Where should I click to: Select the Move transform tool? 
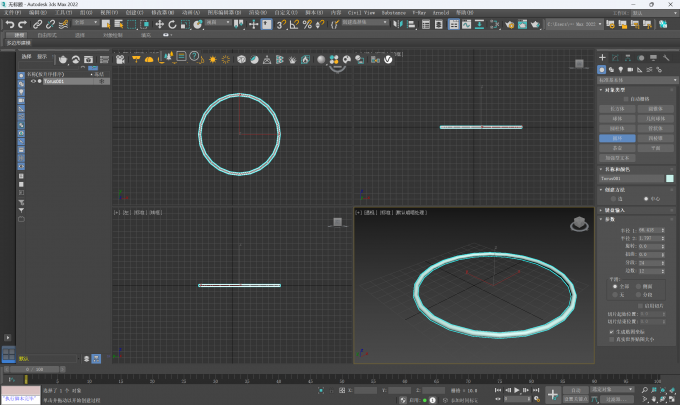point(159,23)
